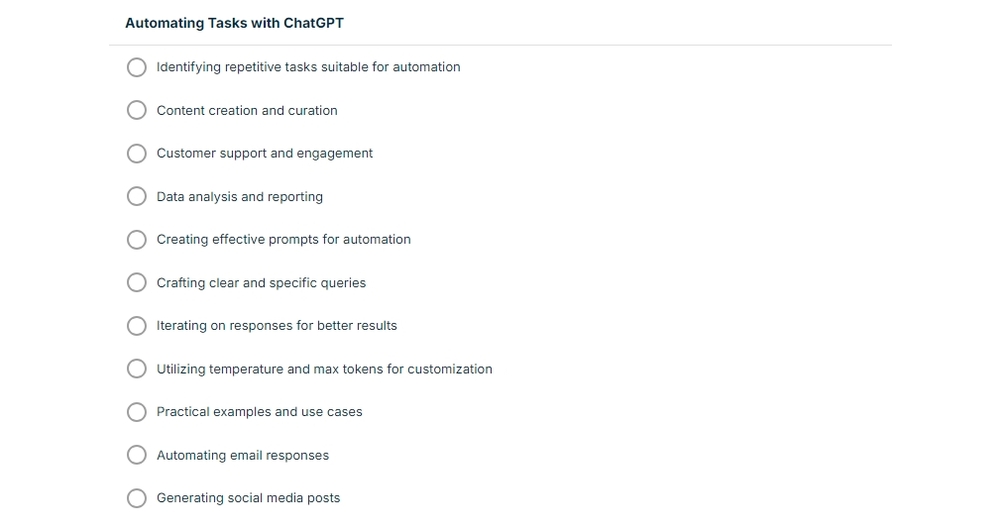Viewport: 1005px width, 529px height.
Task: Mark 'Content creation and curation' circle
Action: 137,110
